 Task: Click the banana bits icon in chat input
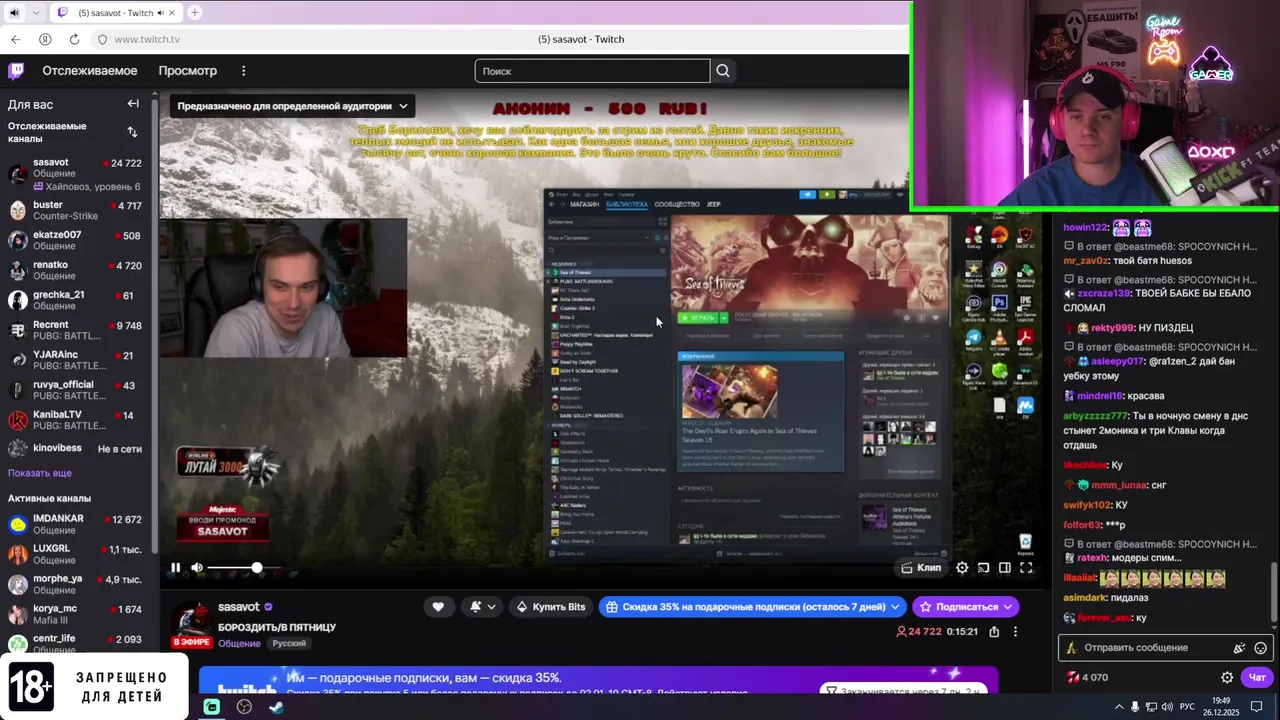(x=1072, y=648)
